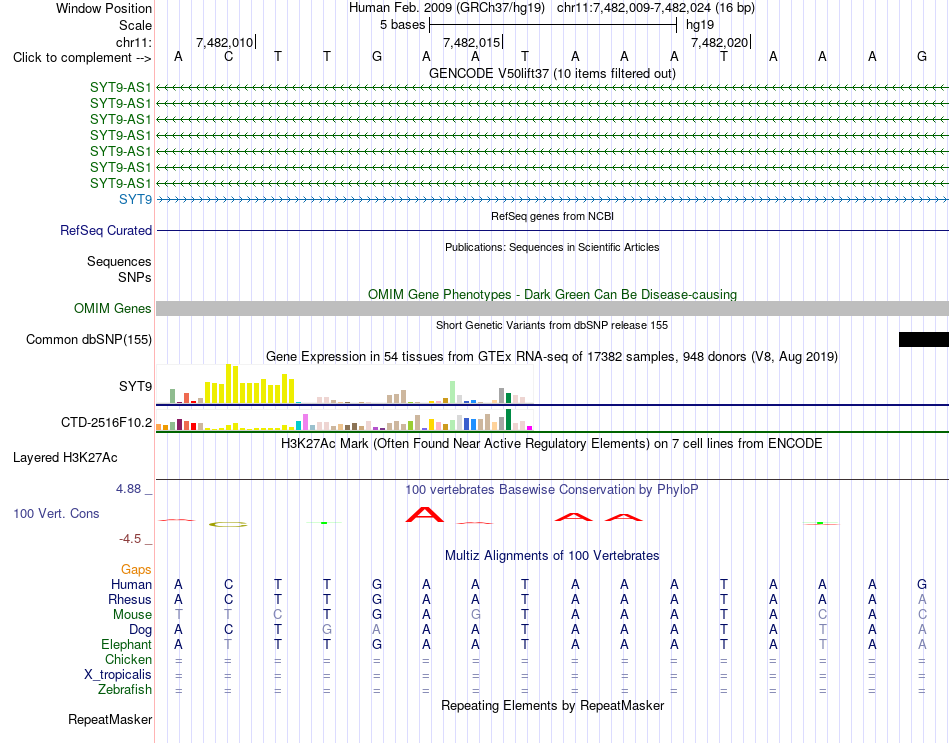Click the CTD-2516F10.2 expression bar chart
The image size is (950, 743).
344,419
